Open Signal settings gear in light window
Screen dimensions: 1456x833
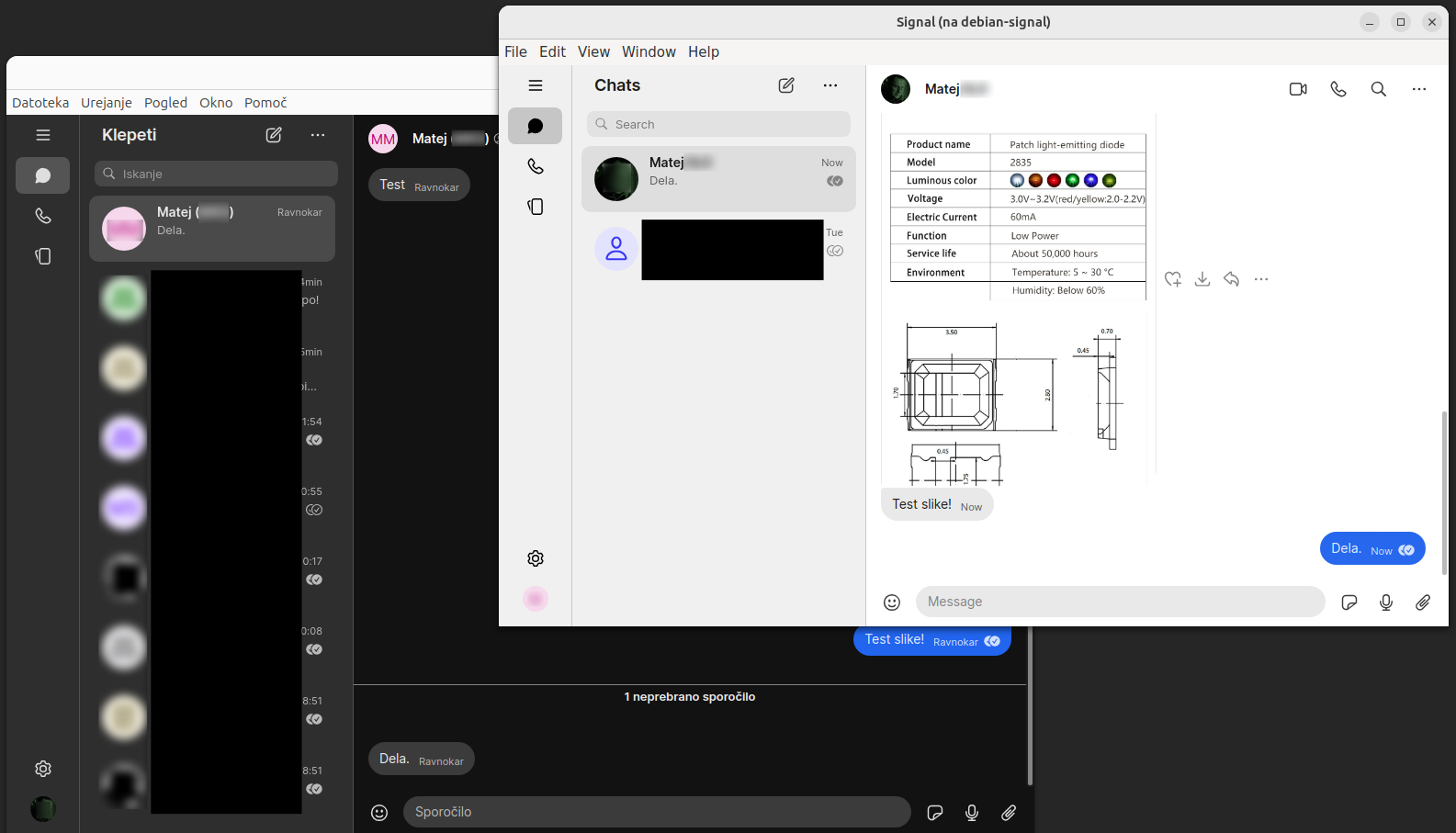536,558
